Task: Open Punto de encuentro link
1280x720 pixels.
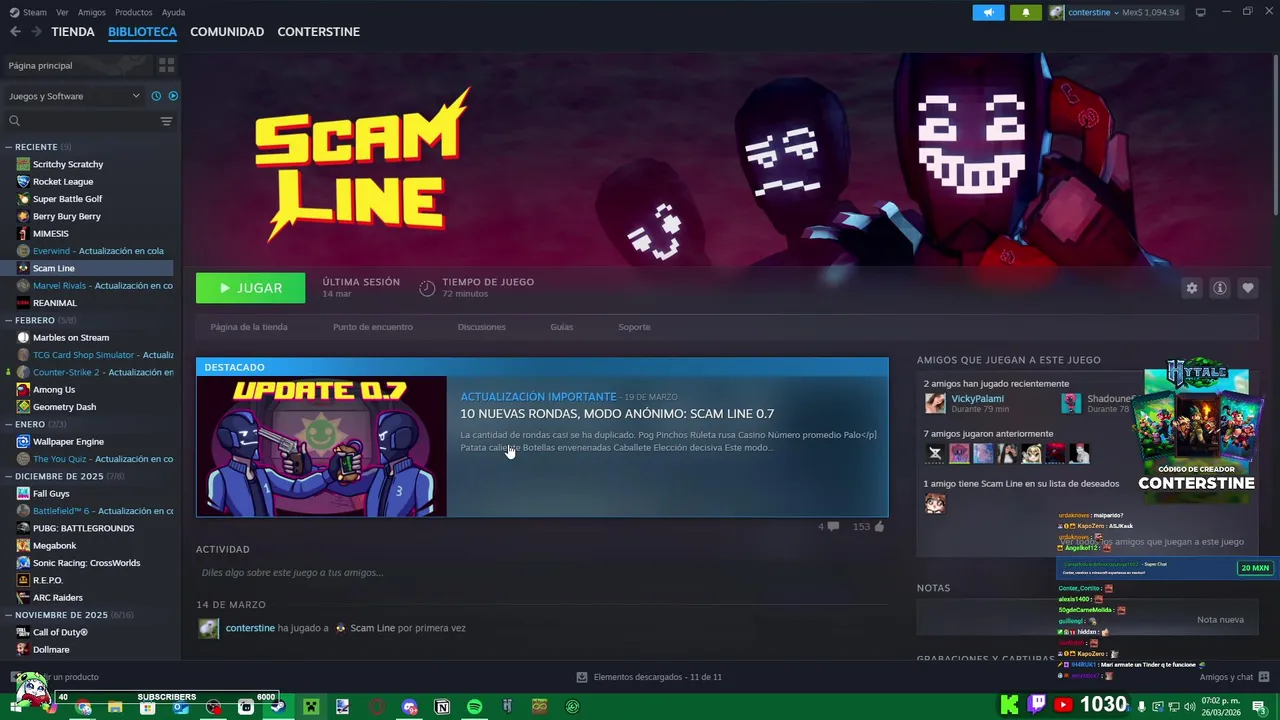Action: coord(372,327)
